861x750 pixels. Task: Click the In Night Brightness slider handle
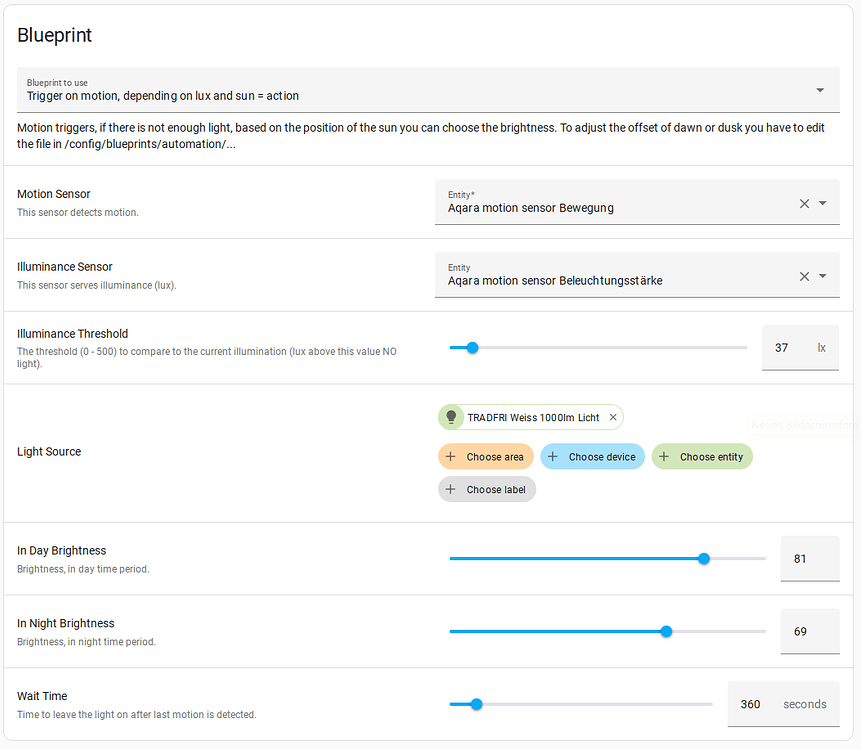[x=666, y=631]
